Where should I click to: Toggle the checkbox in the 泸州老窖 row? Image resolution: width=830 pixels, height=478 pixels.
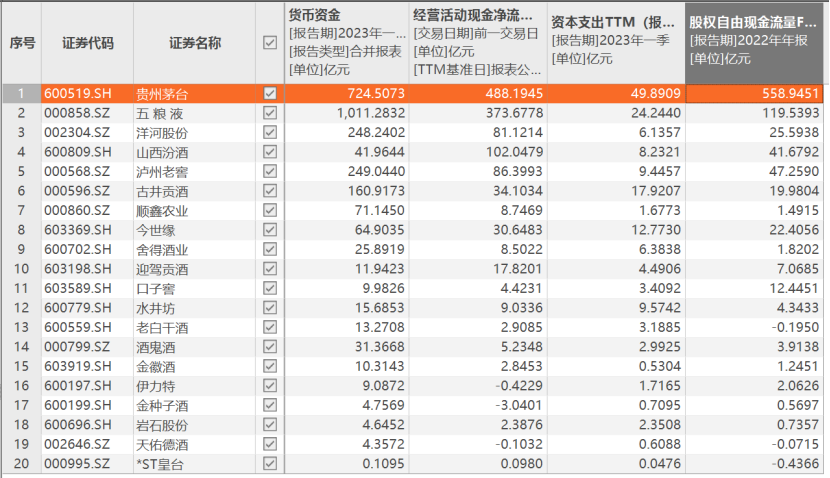point(269,172)
